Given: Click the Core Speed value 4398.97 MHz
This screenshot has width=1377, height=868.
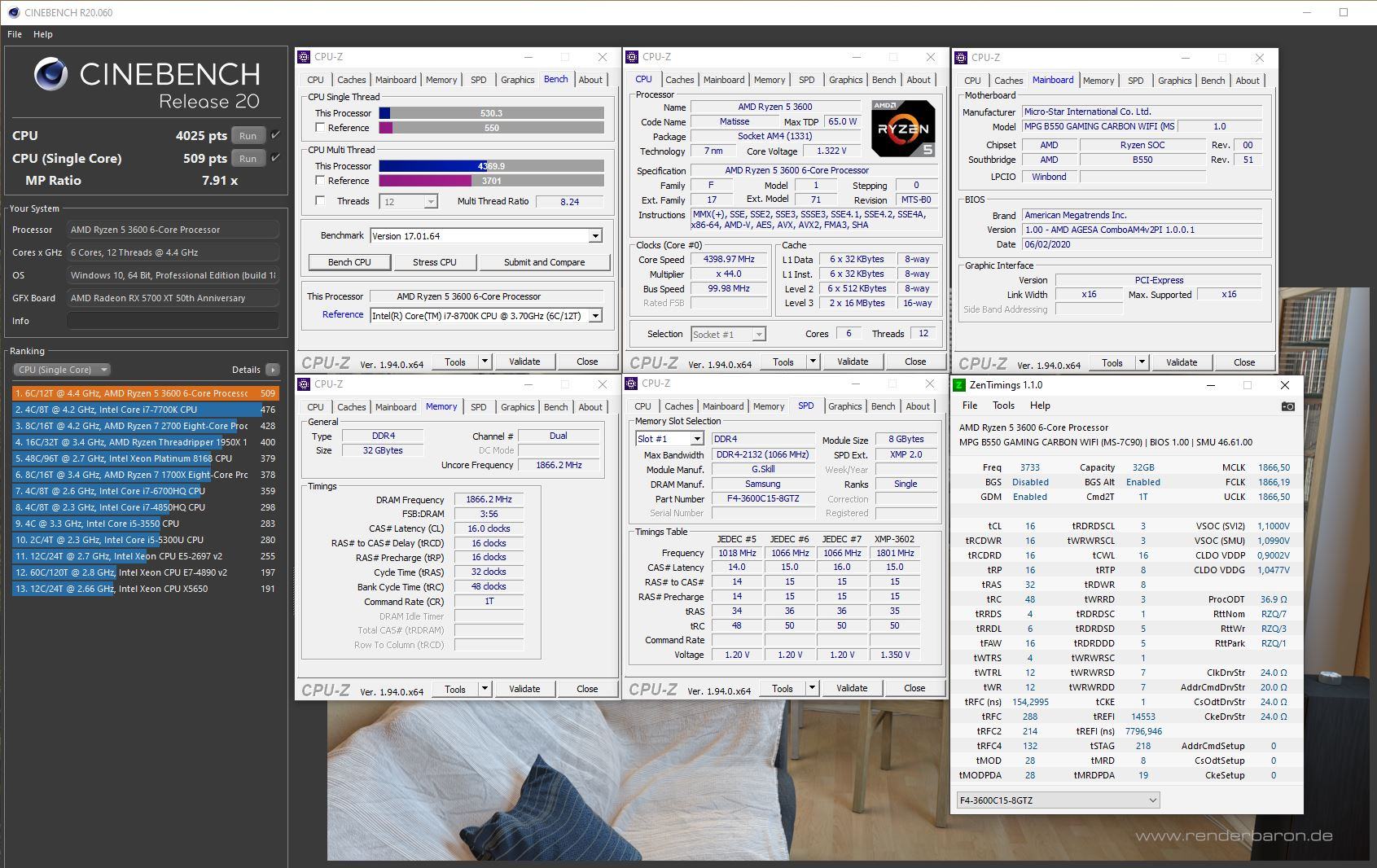Looking at the screenshot, I should pos(729,259).
